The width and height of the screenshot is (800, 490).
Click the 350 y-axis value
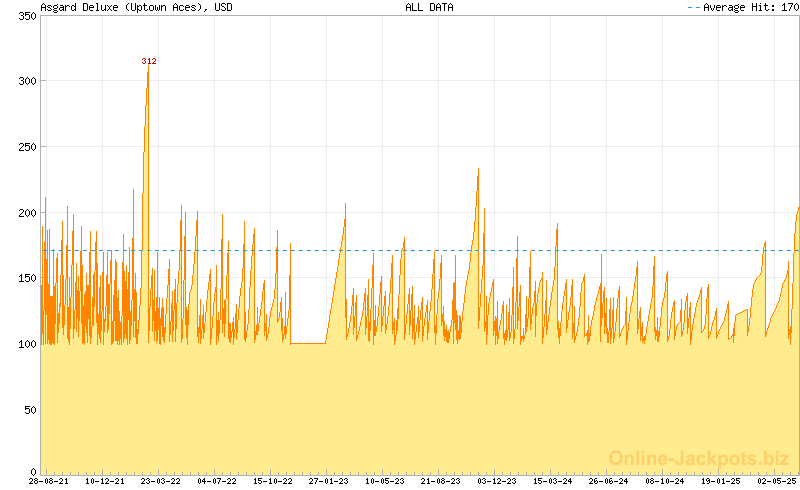click(x=27, y=15)
